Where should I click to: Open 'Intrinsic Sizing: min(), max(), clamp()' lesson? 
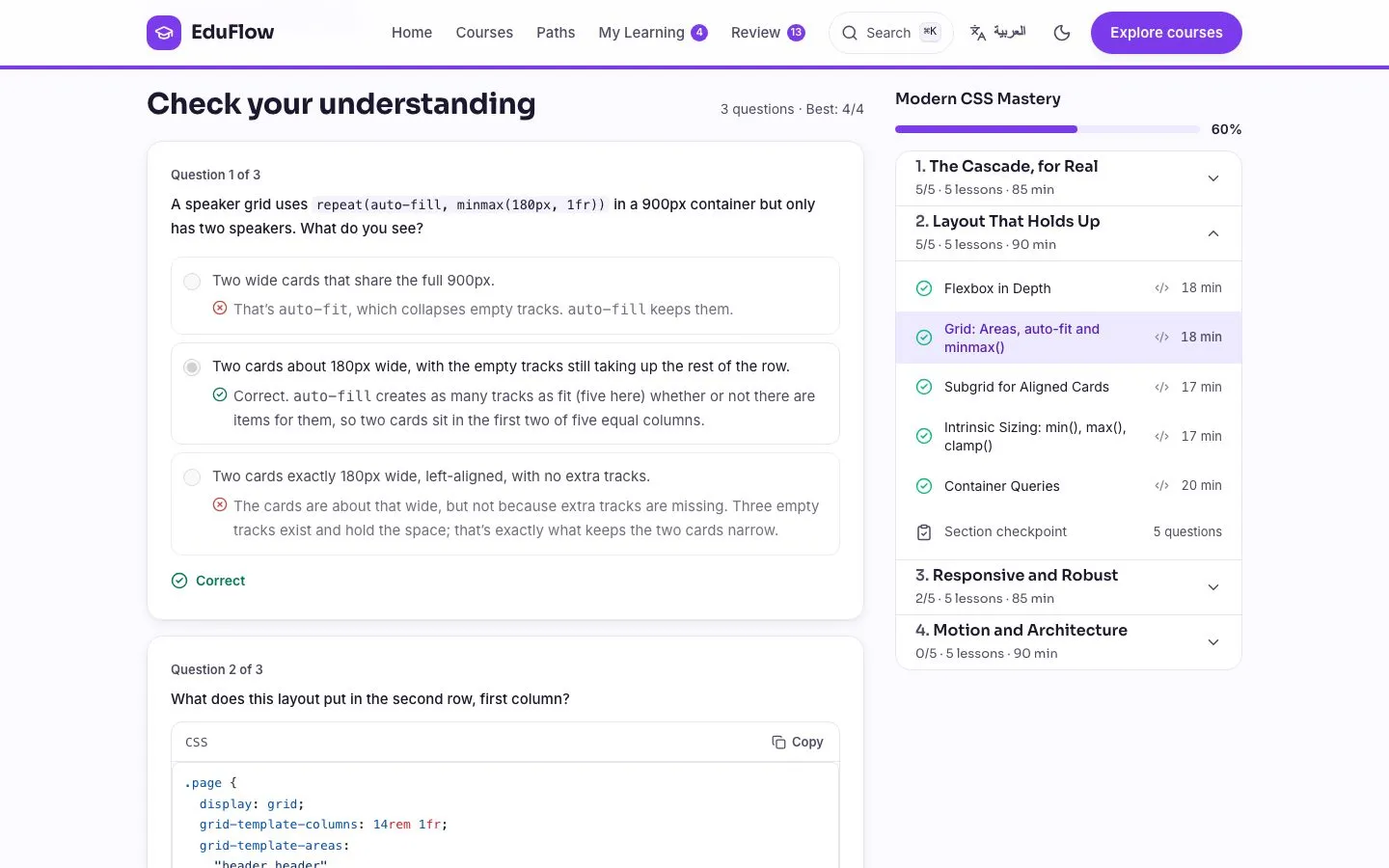click(1069, 436)
